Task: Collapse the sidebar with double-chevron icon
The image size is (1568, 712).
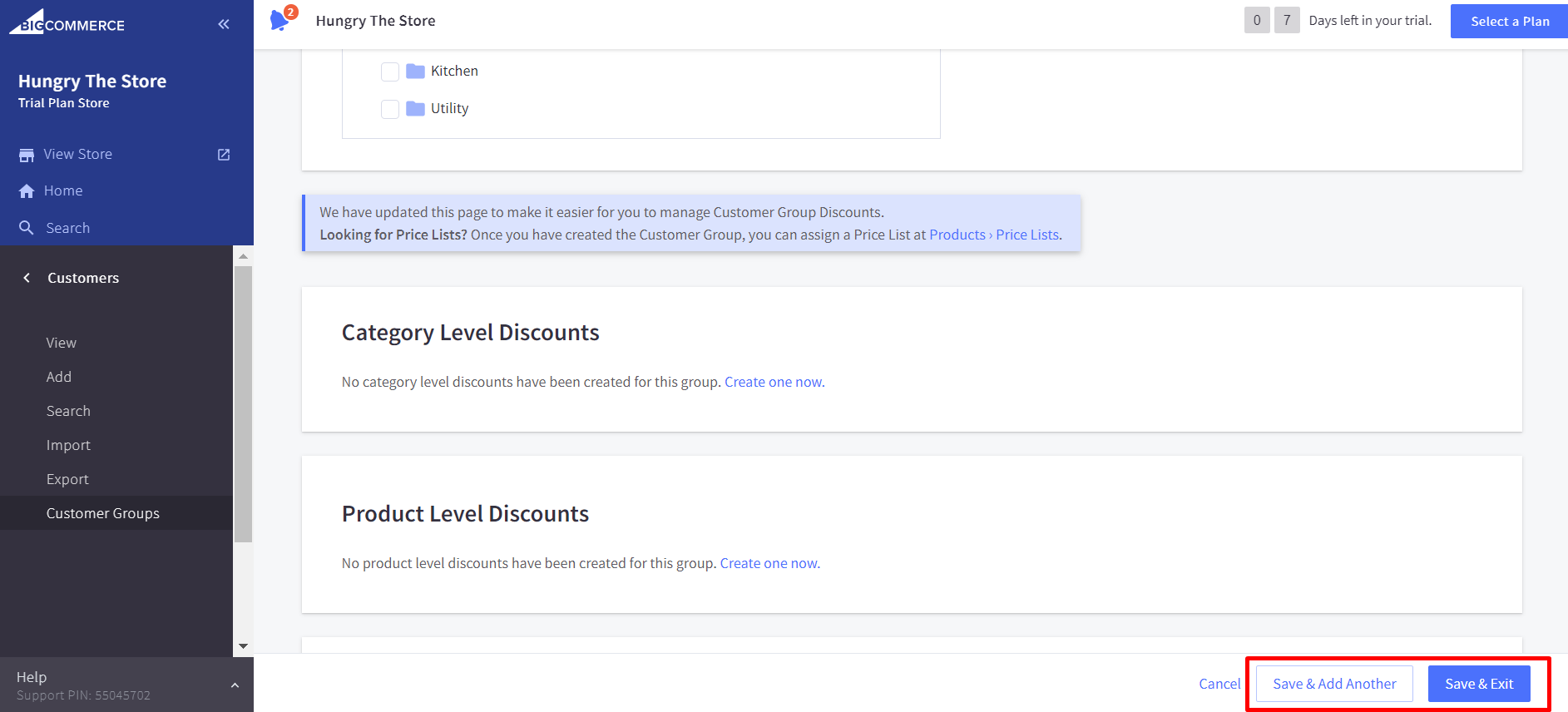Action: (223, 24)
